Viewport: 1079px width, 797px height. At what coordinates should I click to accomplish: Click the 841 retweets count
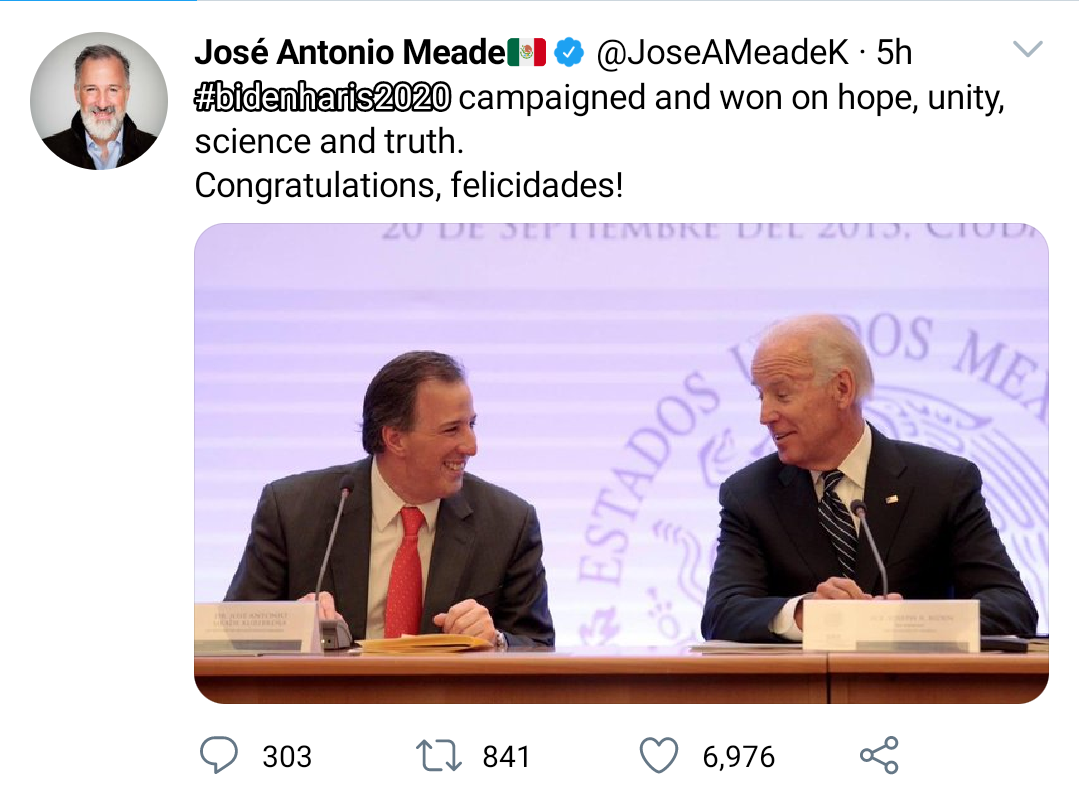point(506,757)
